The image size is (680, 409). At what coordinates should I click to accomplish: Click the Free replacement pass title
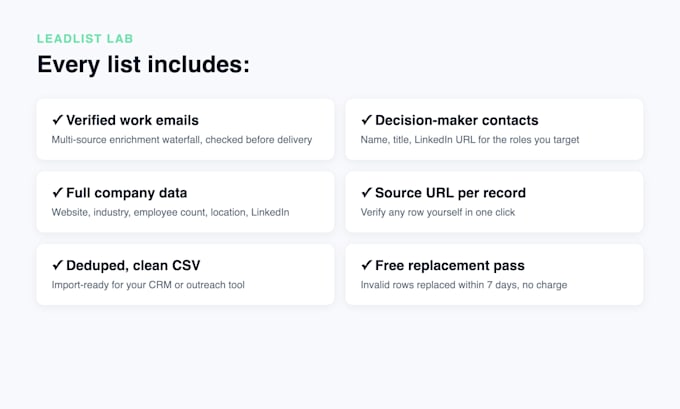point(450,265)
